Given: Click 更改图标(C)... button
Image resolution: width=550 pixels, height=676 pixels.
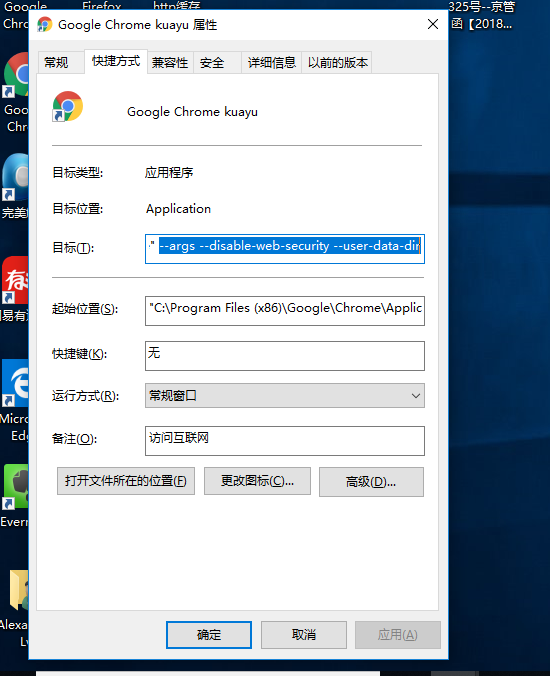Looking at the screenshot, I should coord(257,481).
